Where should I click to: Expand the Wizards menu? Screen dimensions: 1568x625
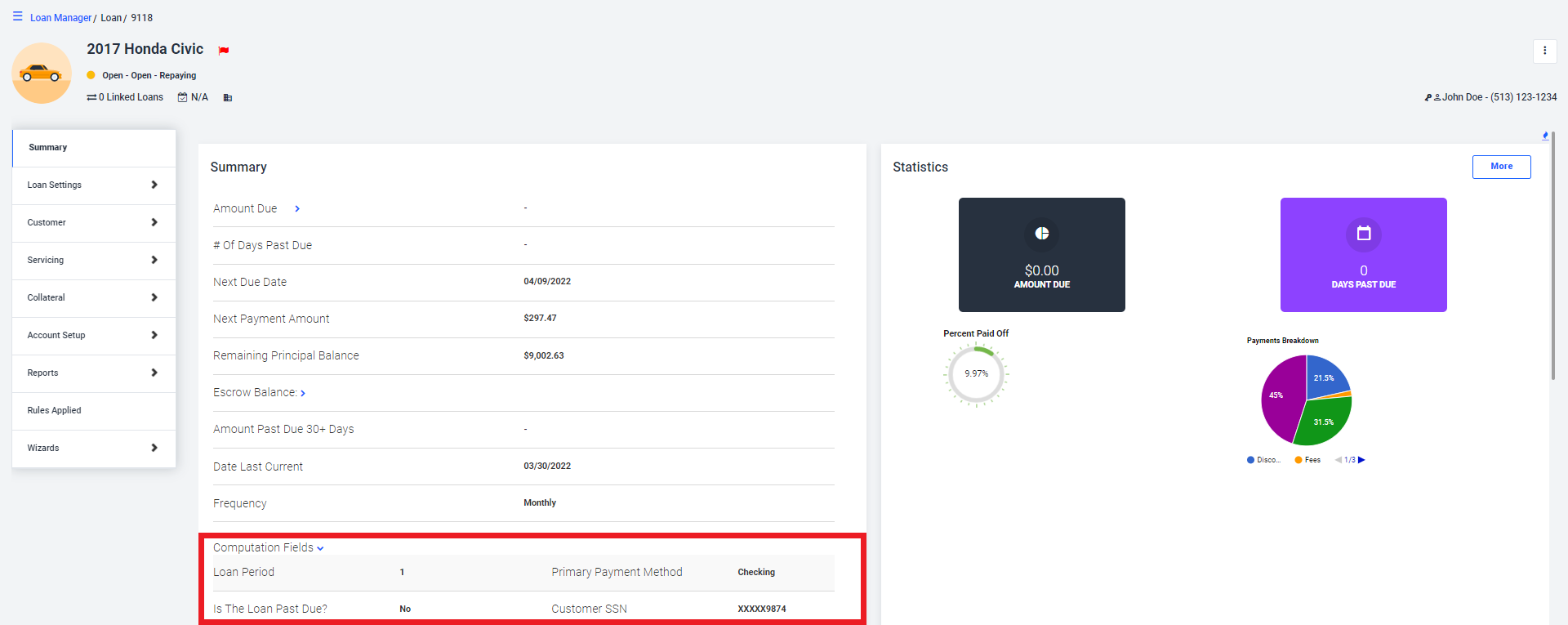pyautogui.click(x=94, y=449)
